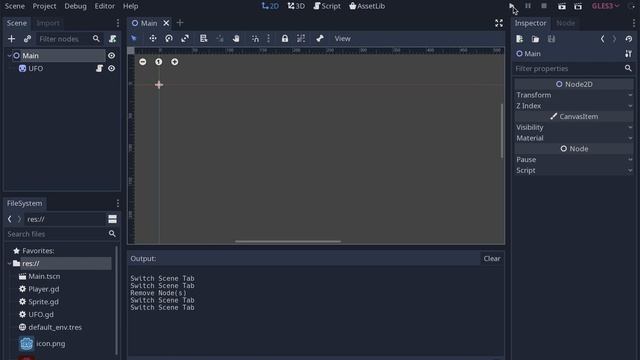Open skeleton bone options icon
The width and height of the screenshot is (640, 360).
320,39
